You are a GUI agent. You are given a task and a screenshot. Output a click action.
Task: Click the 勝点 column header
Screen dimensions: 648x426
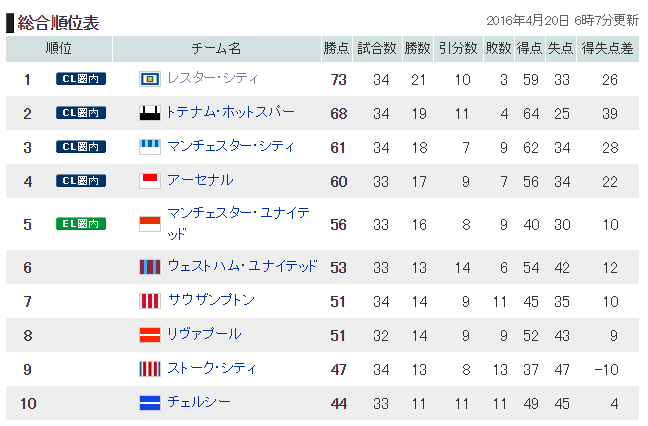336,48
